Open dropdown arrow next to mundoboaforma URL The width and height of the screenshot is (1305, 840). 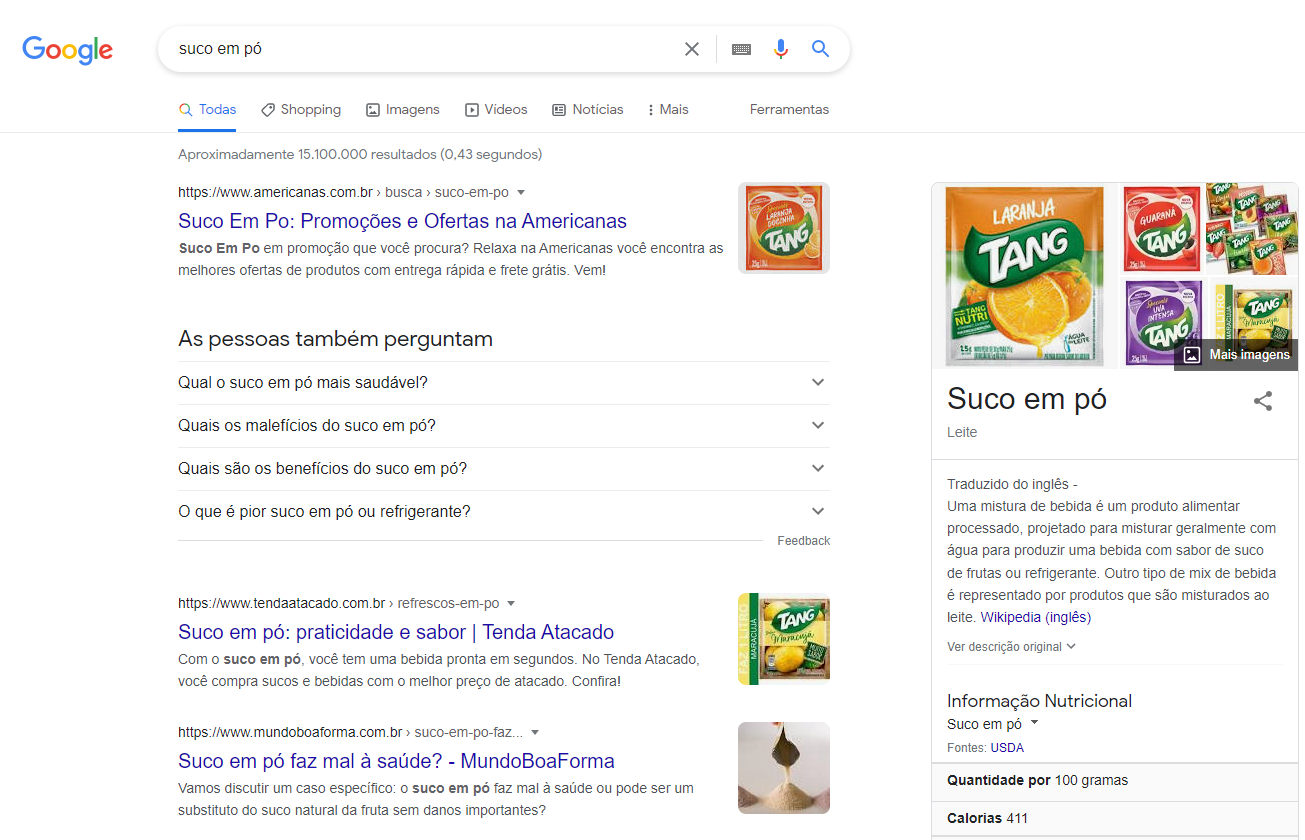coord(535,732)
